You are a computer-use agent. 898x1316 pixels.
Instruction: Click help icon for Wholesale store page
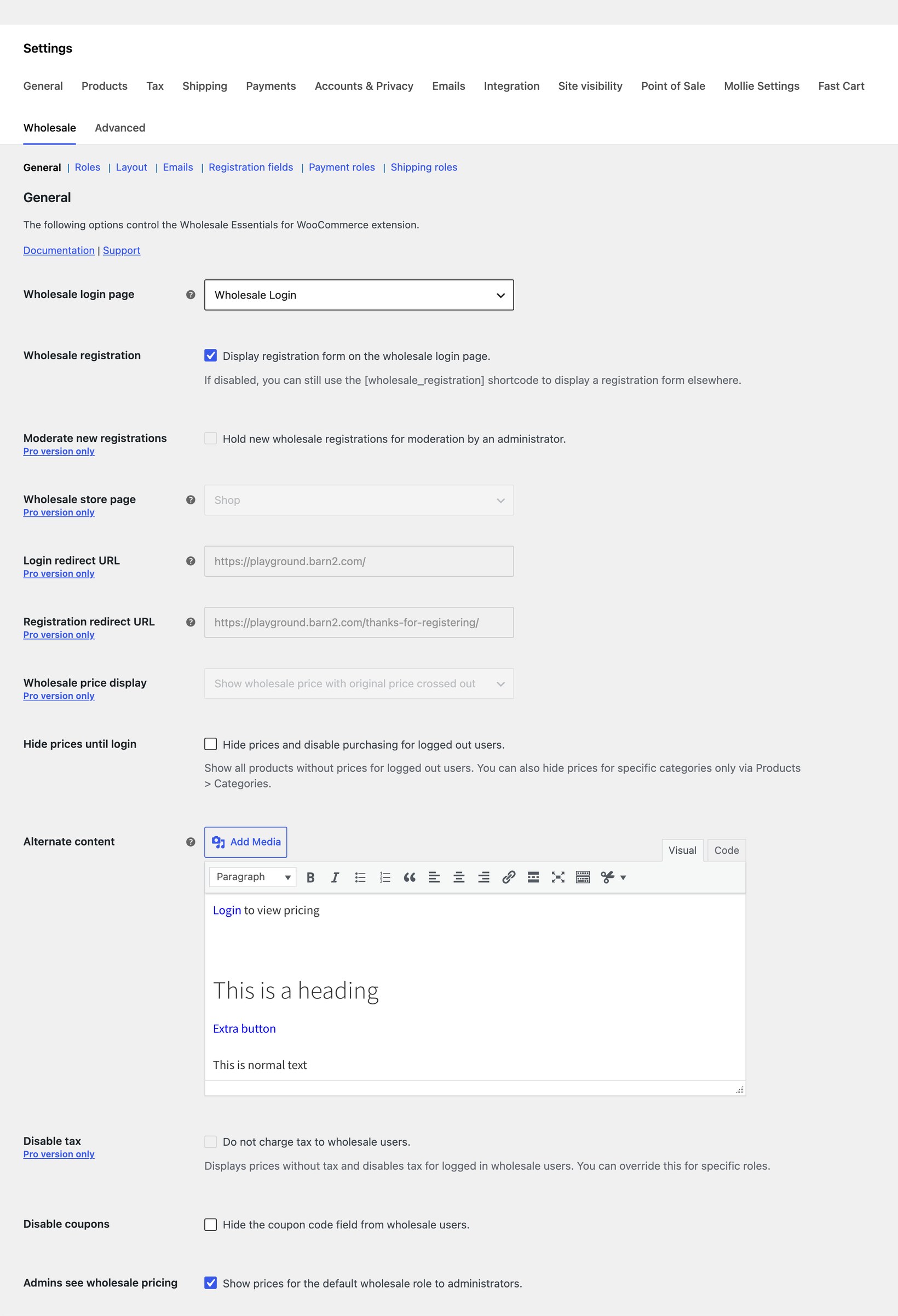pyautogui.click(x=191, y=499)
